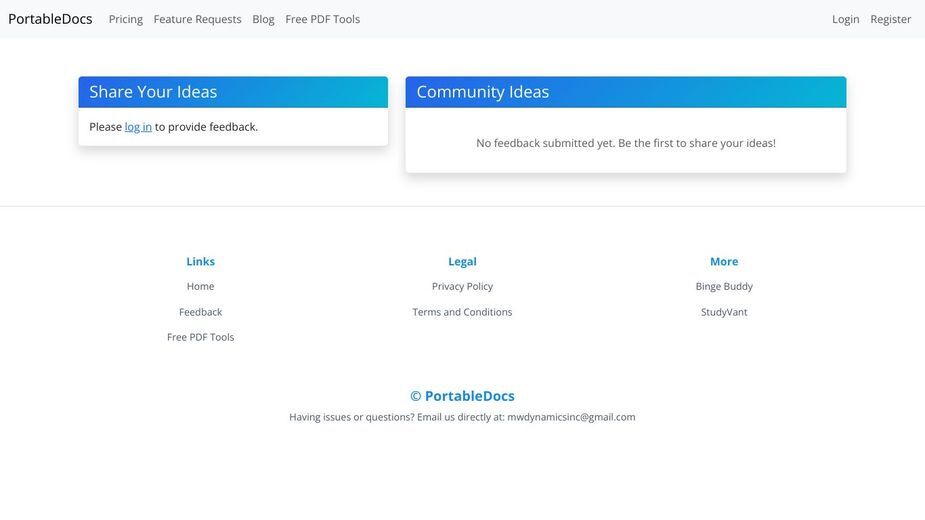Select Free PDF Tools in top navbar
The image size is (925, 520).
point(323,19)
